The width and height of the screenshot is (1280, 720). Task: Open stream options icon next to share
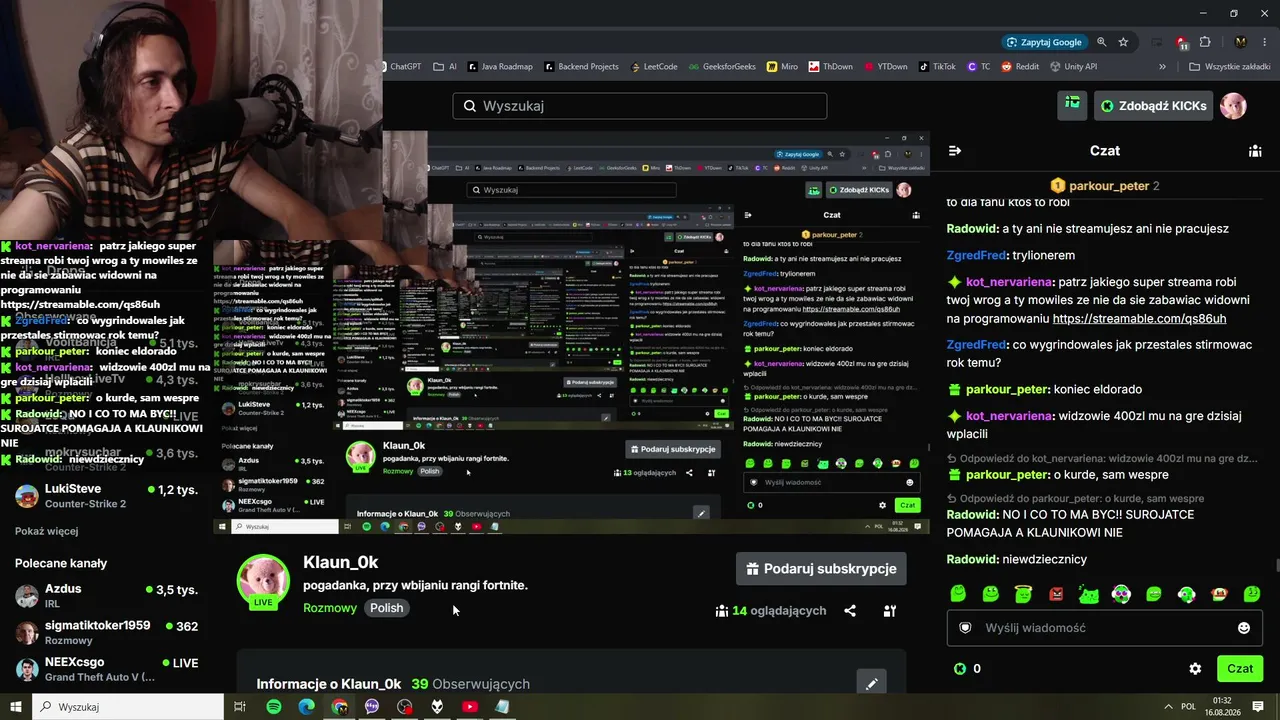[x=889, y=611]
